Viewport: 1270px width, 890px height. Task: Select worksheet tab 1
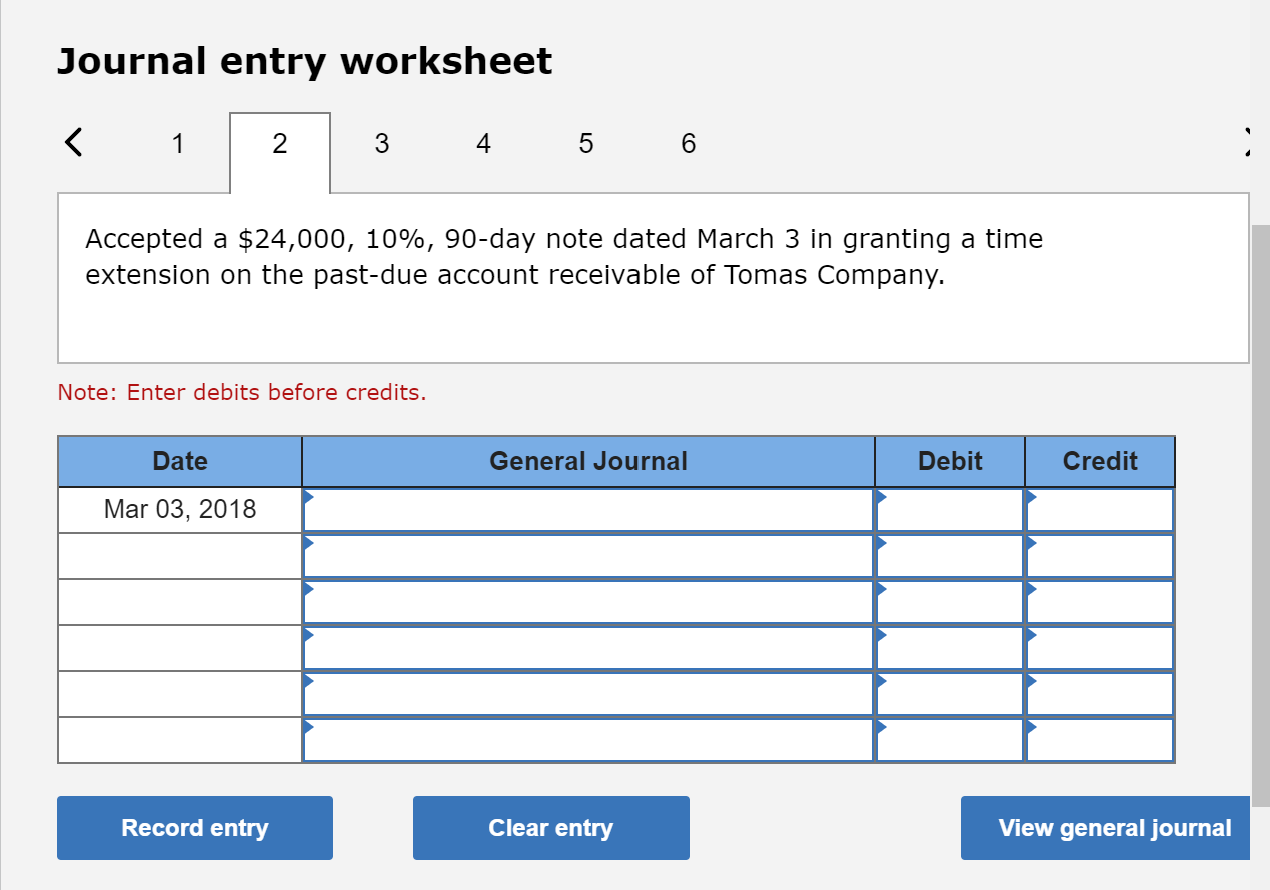(177, 143)
